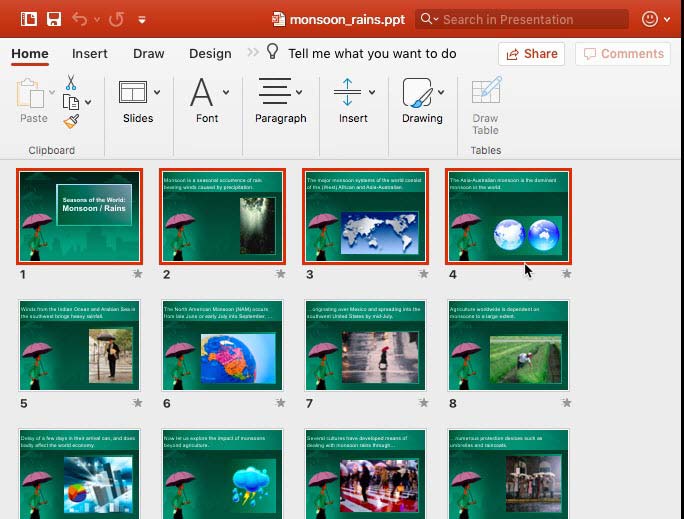Viewport: 684px width, 519px height.
Task: Select the protection devices slide thumbnail
Action: click(x=509, y=474)
